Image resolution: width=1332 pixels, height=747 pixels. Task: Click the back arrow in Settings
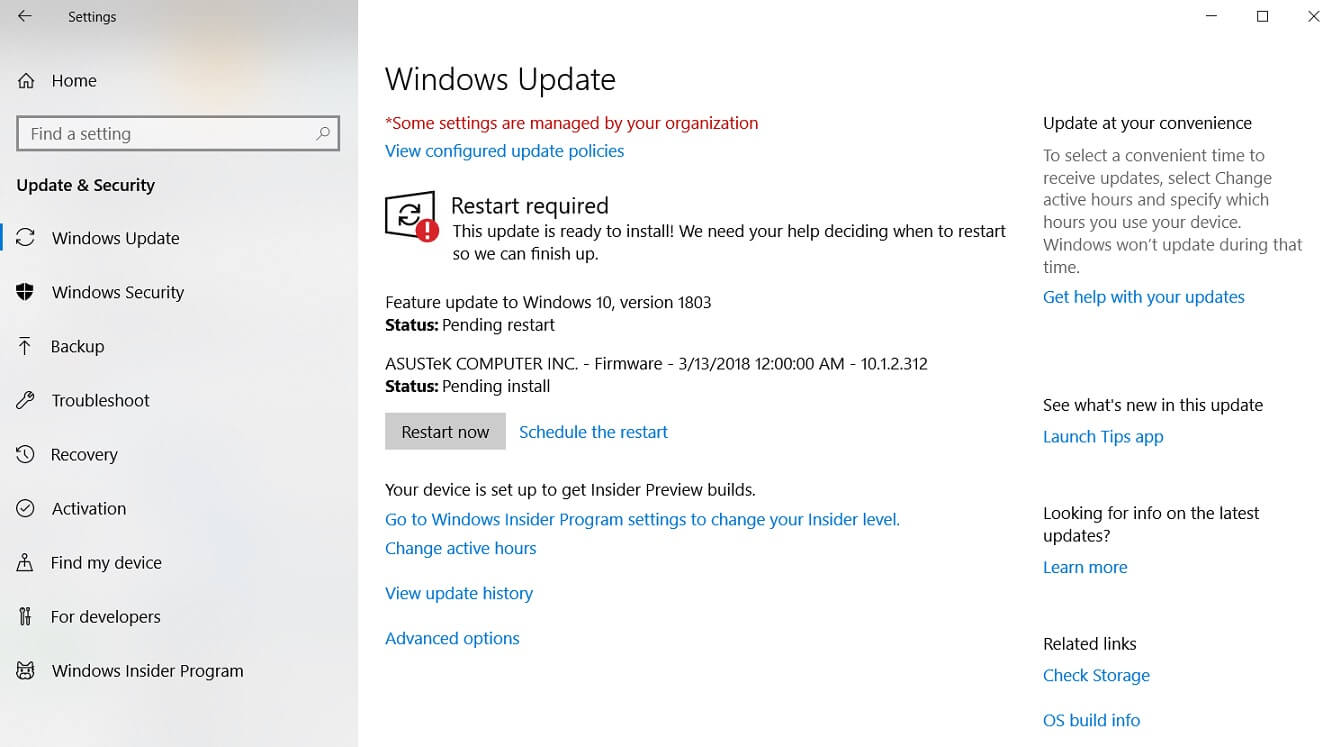pos(25,16)
